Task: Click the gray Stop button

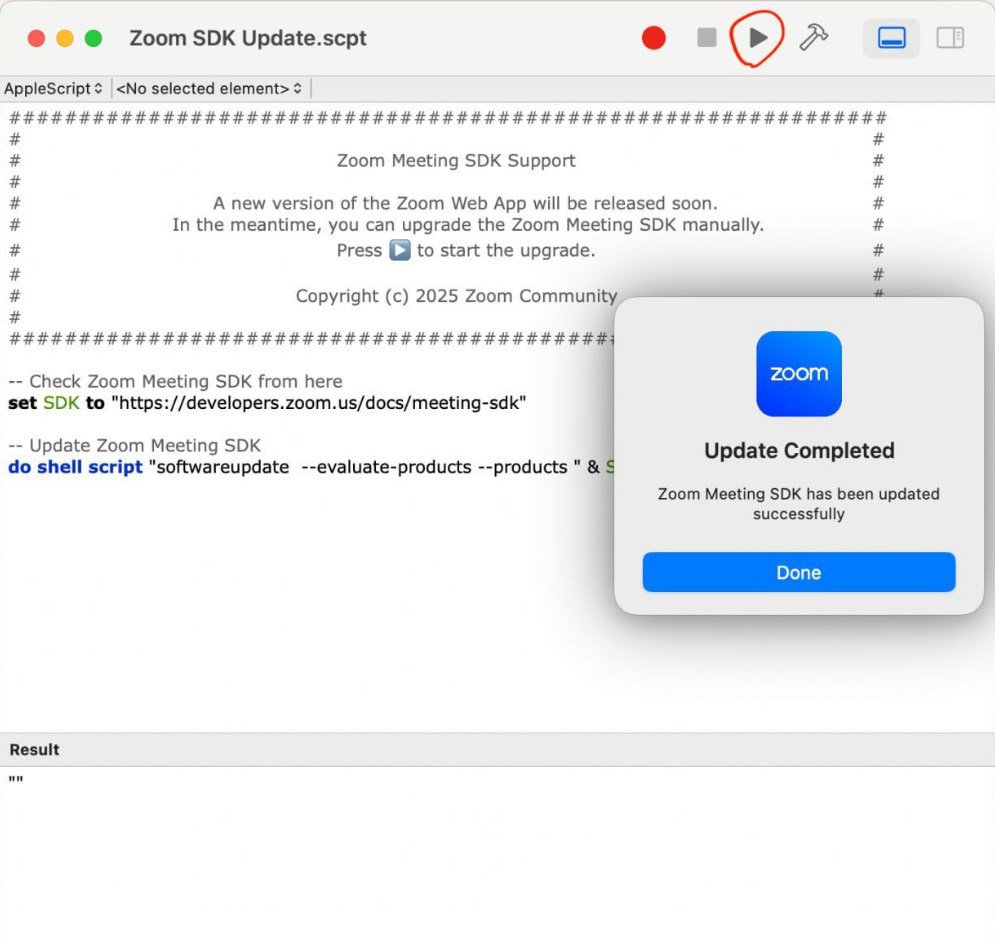Action: point(707,38)
